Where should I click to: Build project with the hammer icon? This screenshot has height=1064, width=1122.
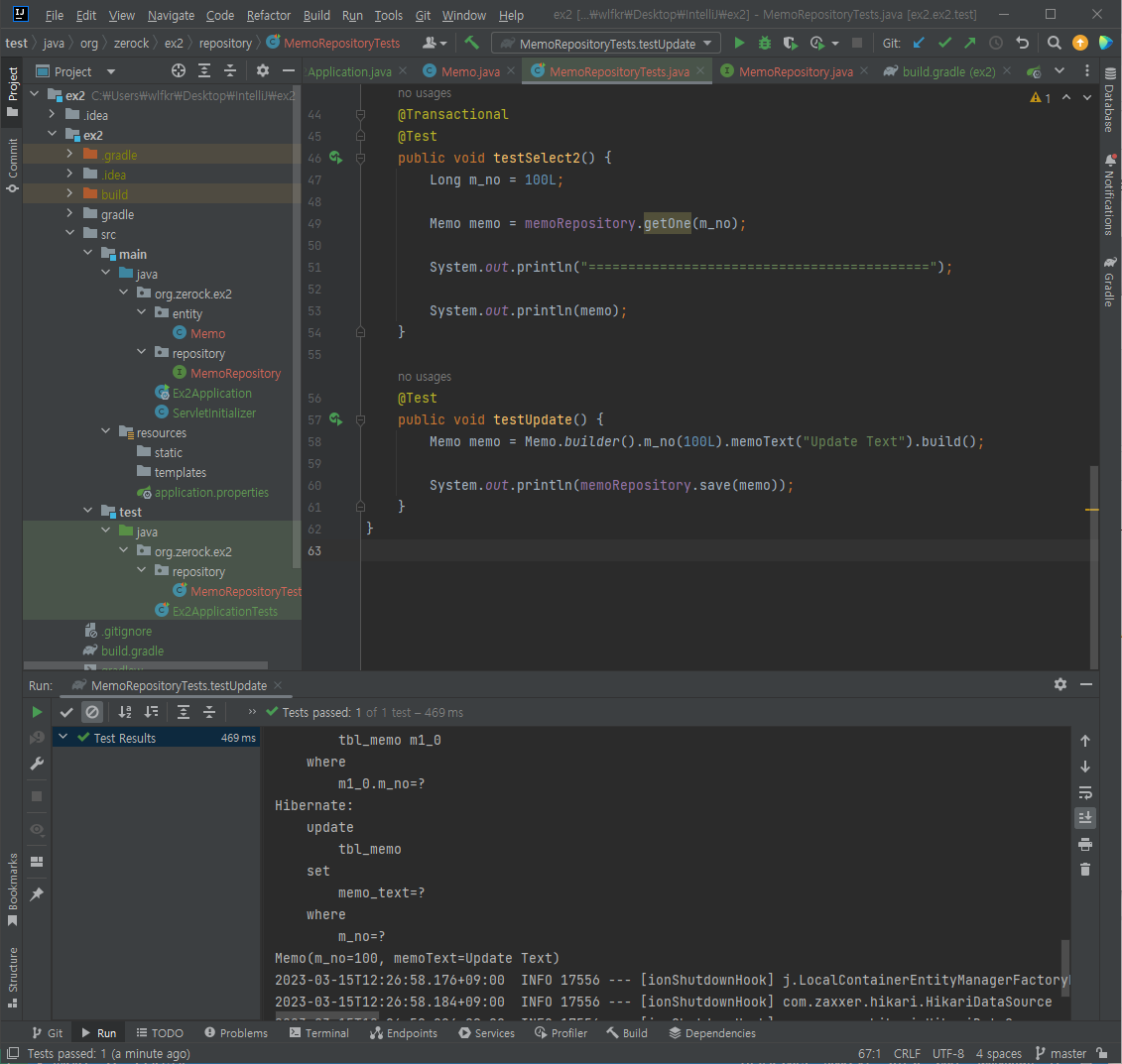click(471, 43)
